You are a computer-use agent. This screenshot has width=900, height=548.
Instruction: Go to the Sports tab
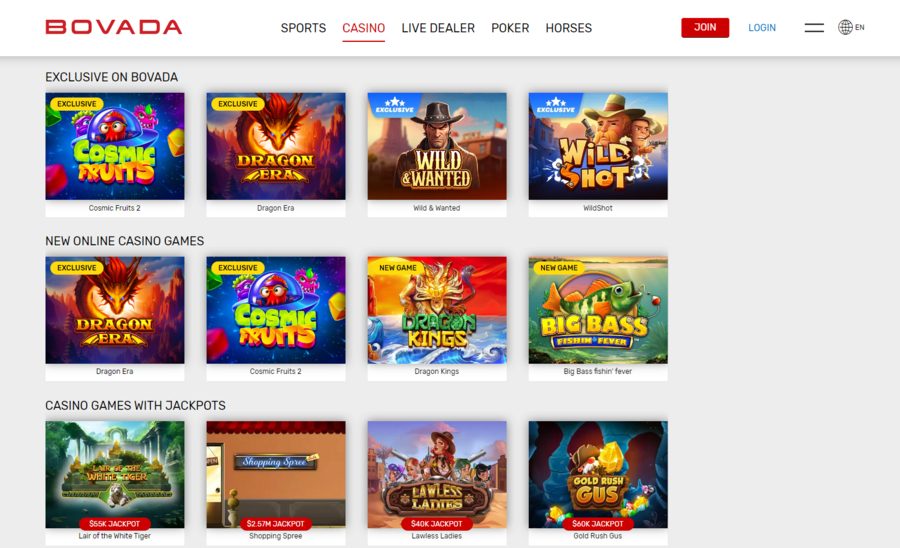(303, 28)
